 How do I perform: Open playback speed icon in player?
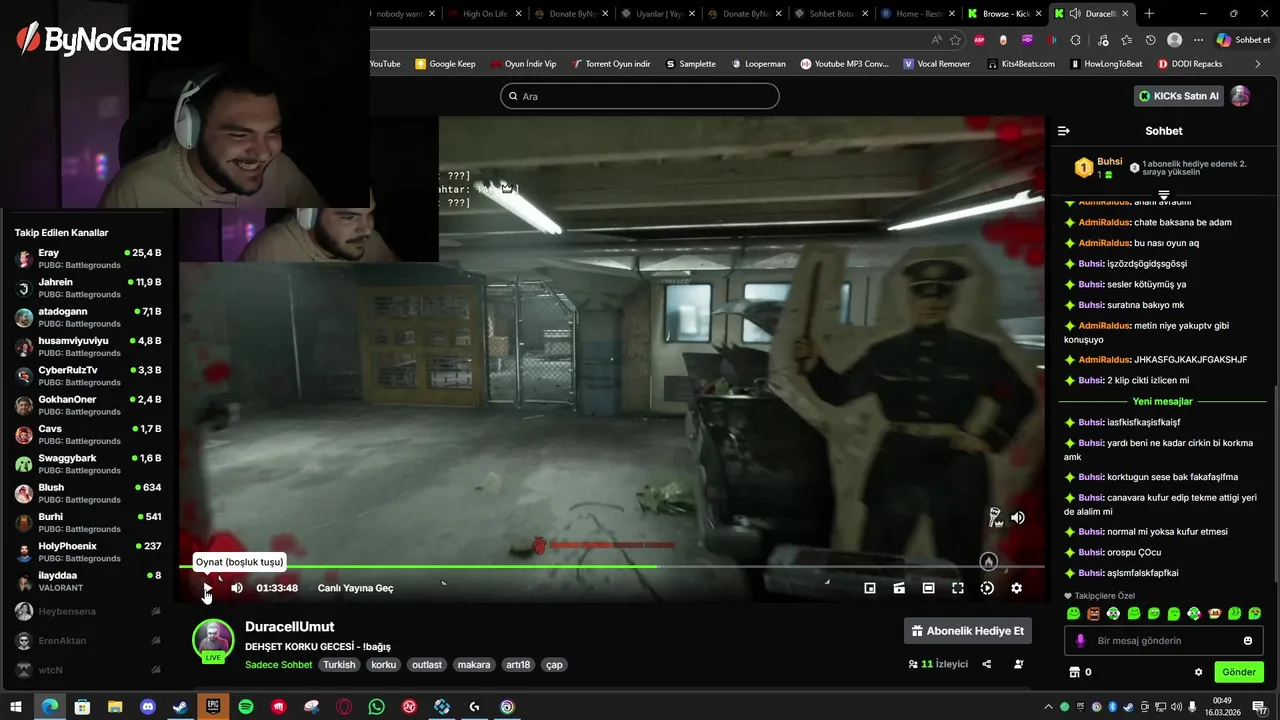point(987,588)
